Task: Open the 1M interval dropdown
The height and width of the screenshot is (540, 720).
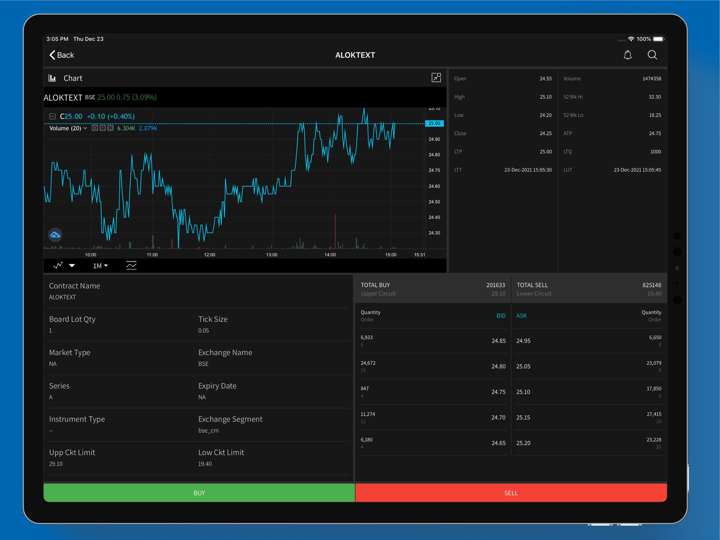Action: (99, 265)
